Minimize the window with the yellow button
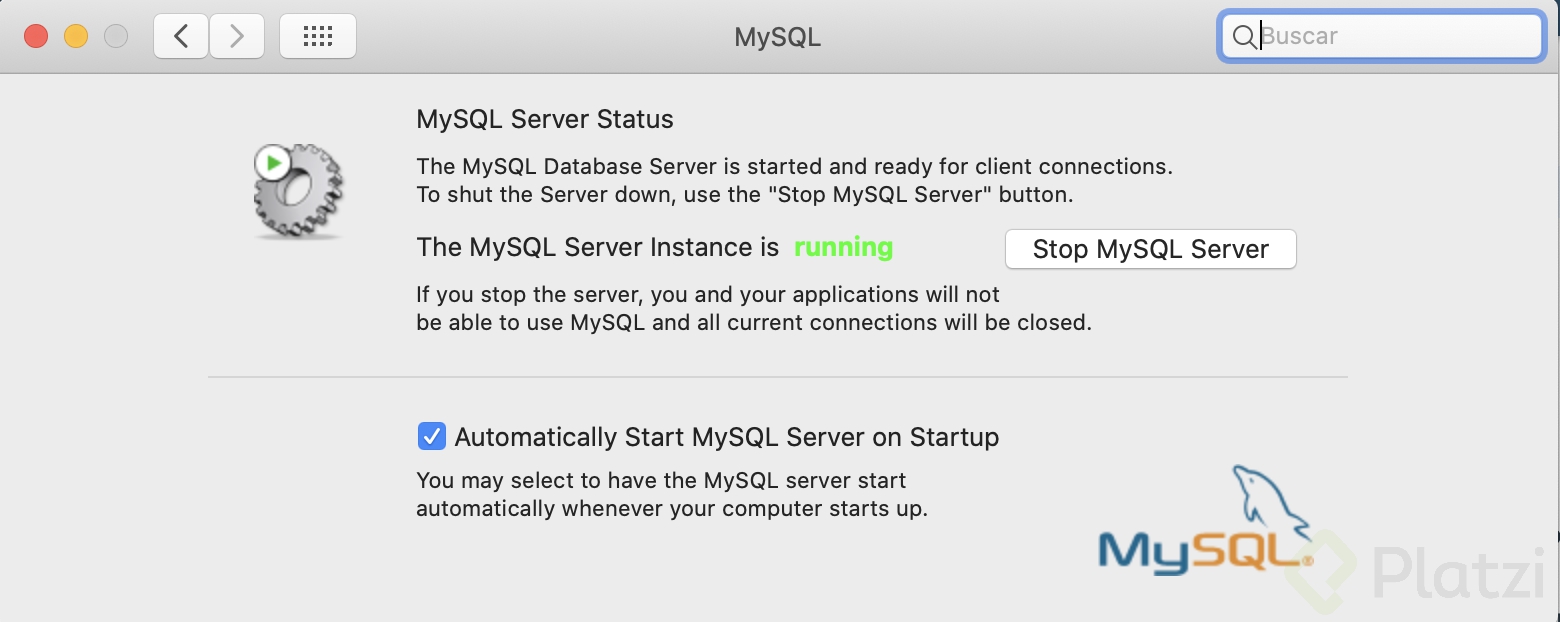The width and height of the screenshot is (1560, 622). 76,36
